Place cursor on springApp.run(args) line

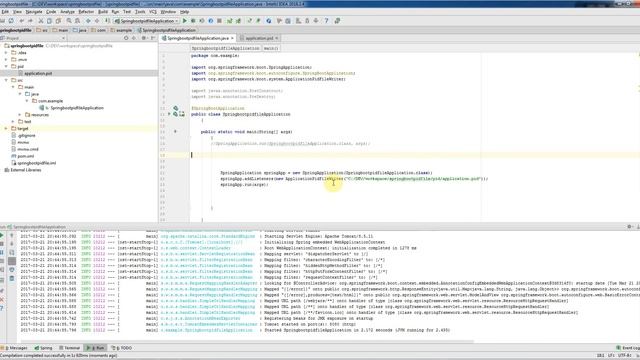pos(244,184)
